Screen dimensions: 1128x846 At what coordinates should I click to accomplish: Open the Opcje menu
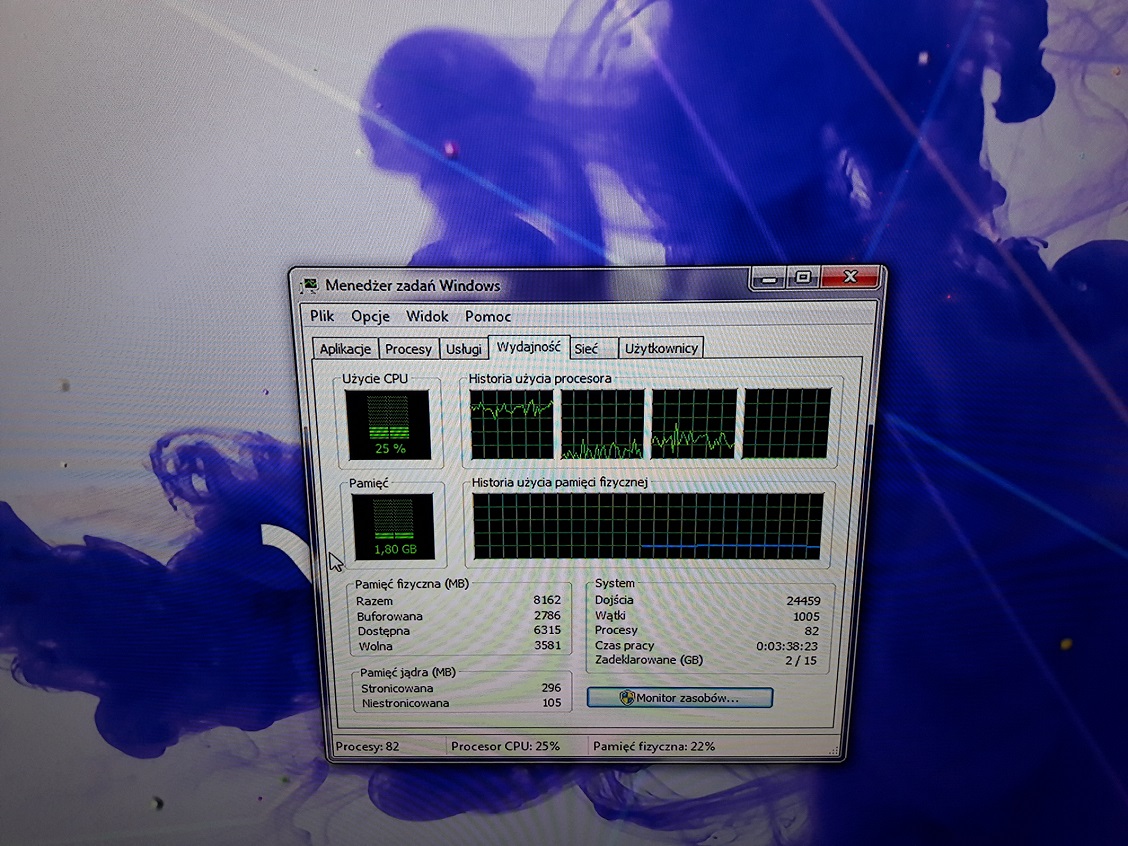(x=369, y=316)
